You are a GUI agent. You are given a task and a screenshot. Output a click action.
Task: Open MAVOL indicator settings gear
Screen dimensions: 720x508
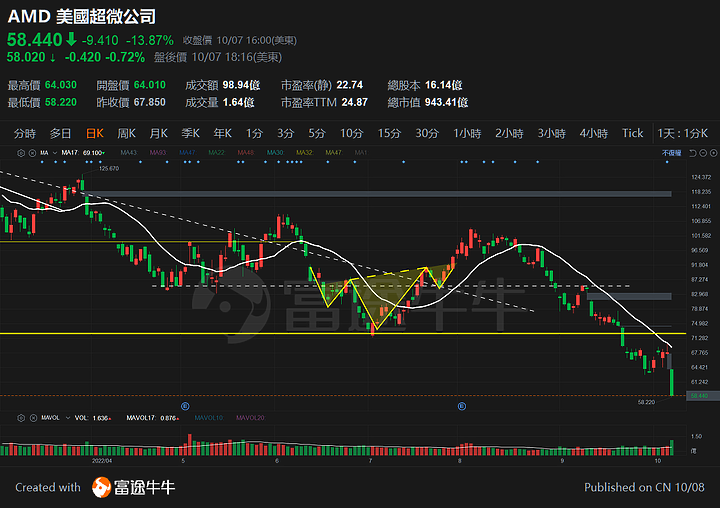coord(21,418)
